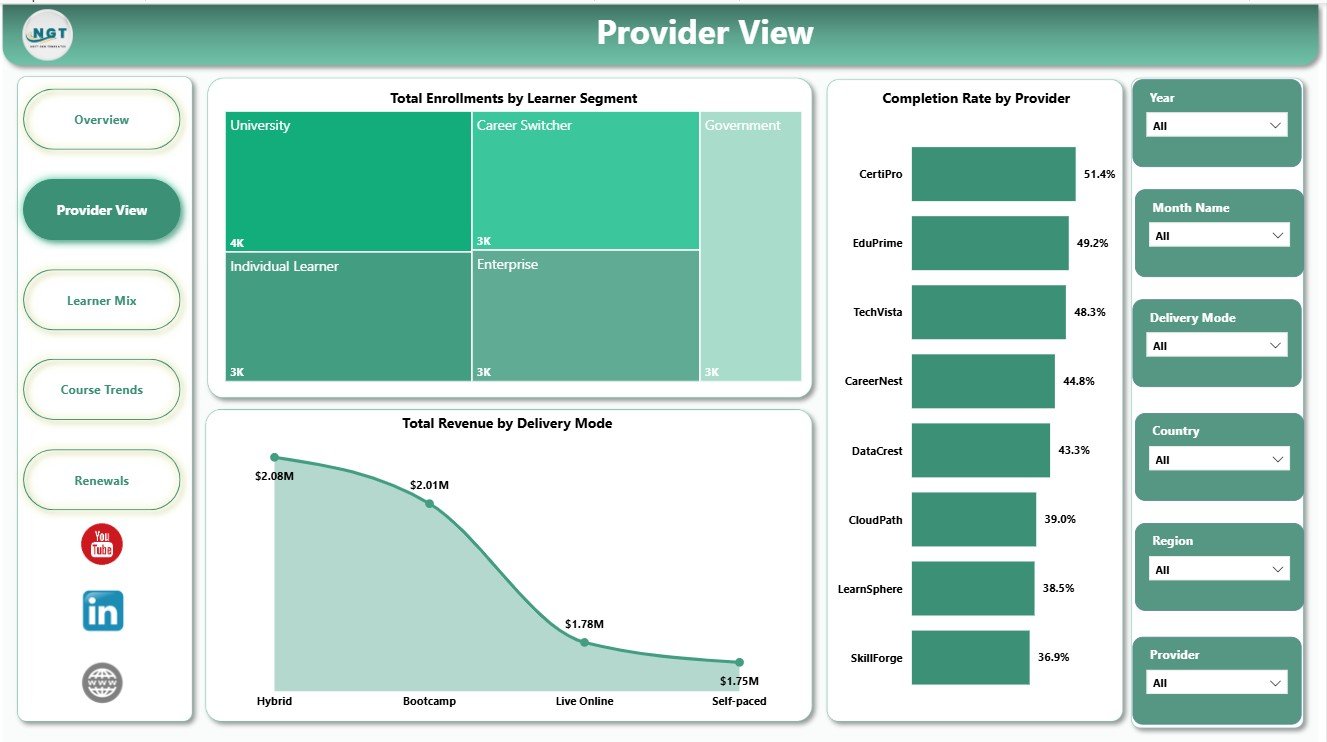The image size is (1327, 742).
Task: Select the University treemap tile
Action: [x=348, y=181]
